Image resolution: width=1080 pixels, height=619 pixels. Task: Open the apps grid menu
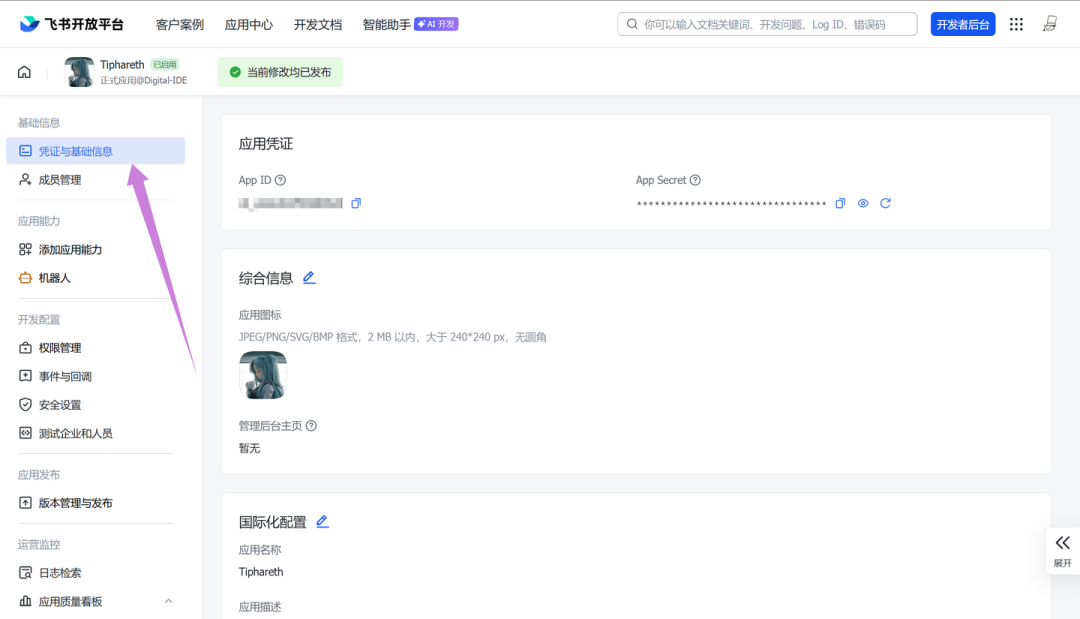point(1016,24)
